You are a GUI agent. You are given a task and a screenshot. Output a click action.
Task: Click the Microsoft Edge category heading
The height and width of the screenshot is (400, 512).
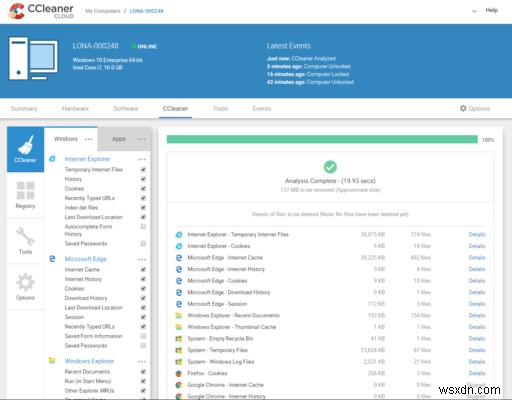(x=86, y=259)
